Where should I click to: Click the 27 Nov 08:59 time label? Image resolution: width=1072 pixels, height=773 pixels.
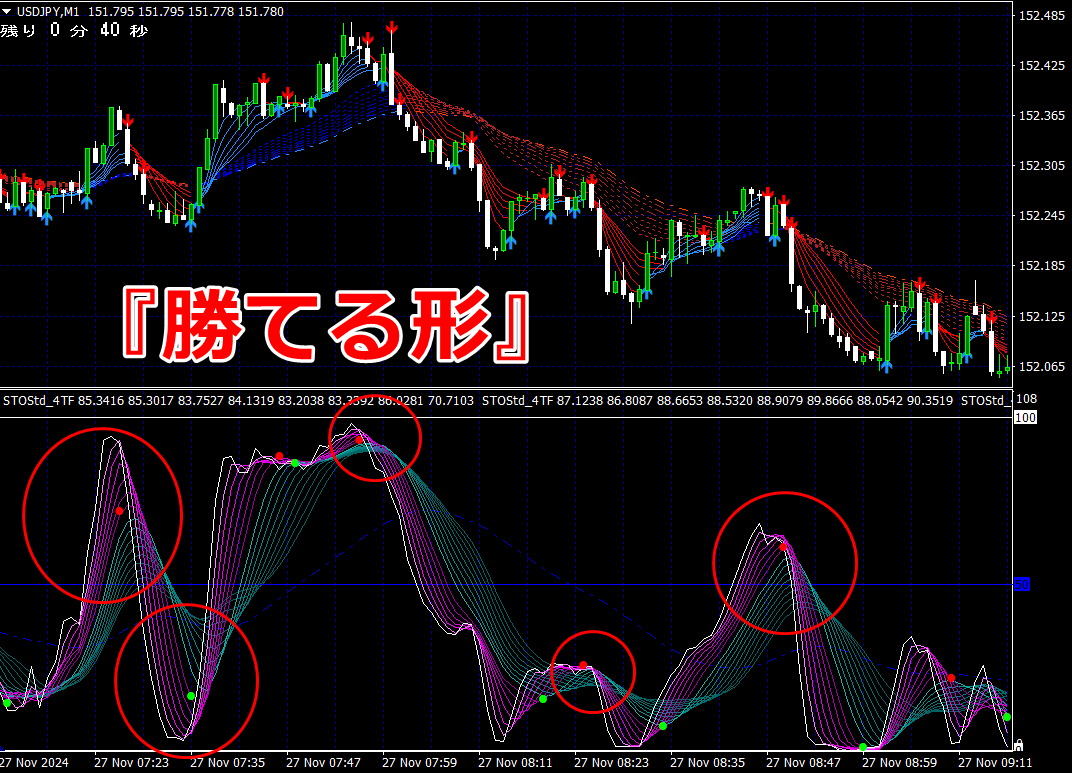point(899,762)
